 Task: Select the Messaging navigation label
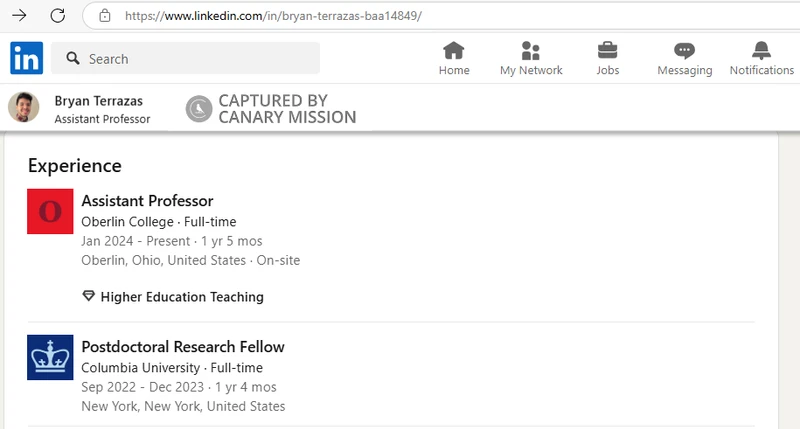(685, 70)
